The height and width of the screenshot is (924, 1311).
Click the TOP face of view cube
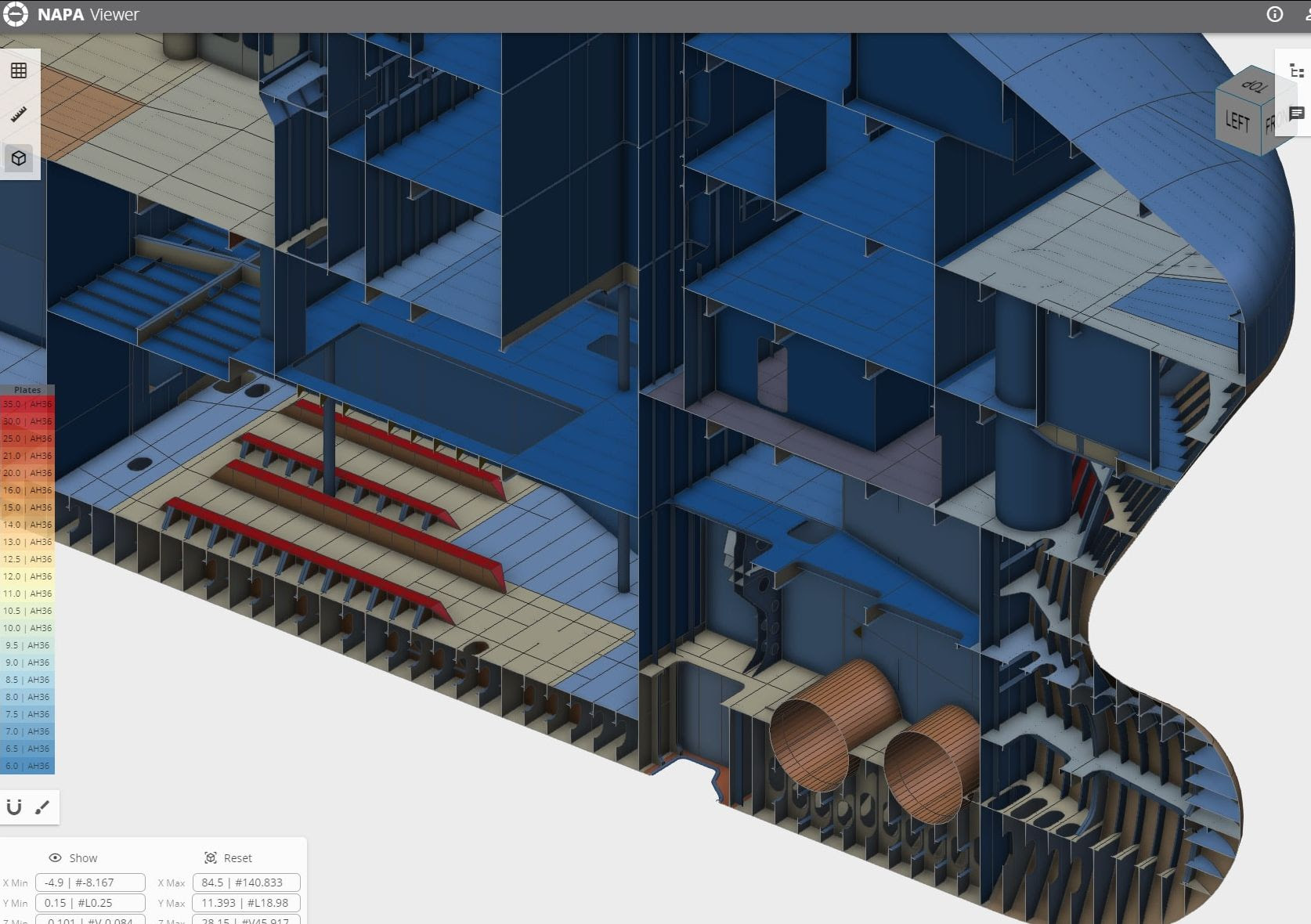[1254, 85]
